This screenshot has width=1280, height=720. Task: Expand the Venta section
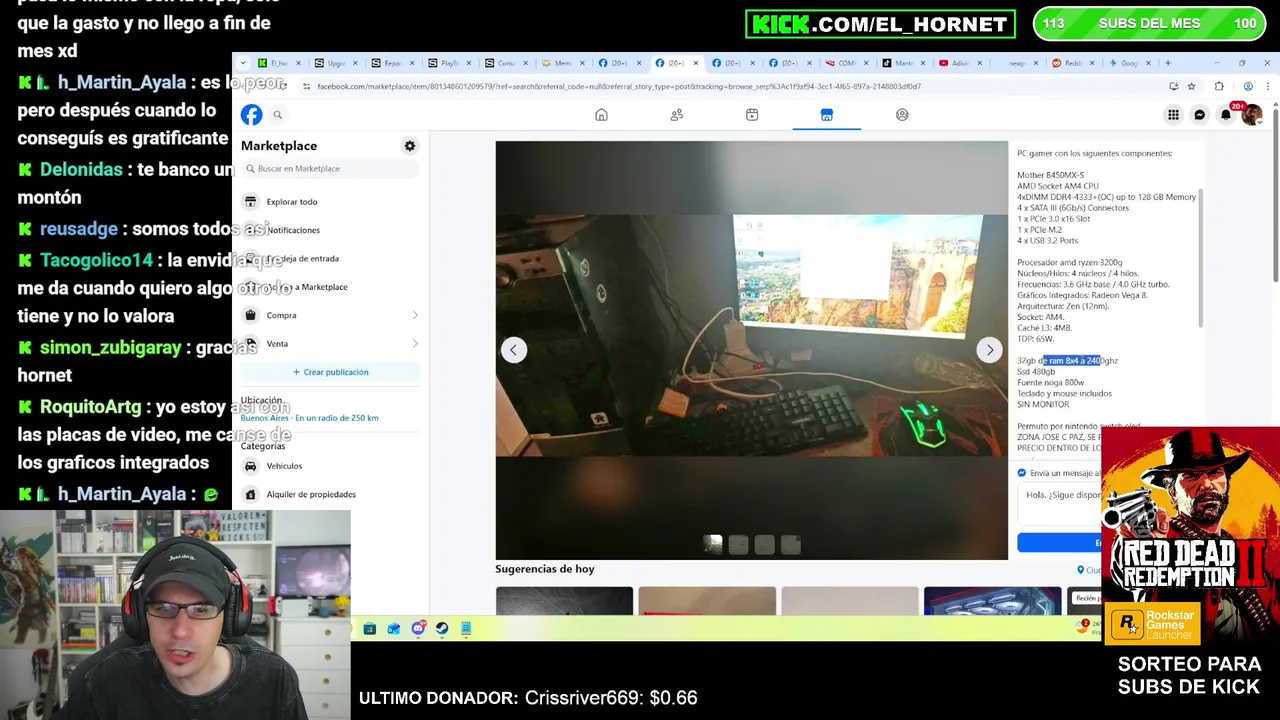pos(330,344)
